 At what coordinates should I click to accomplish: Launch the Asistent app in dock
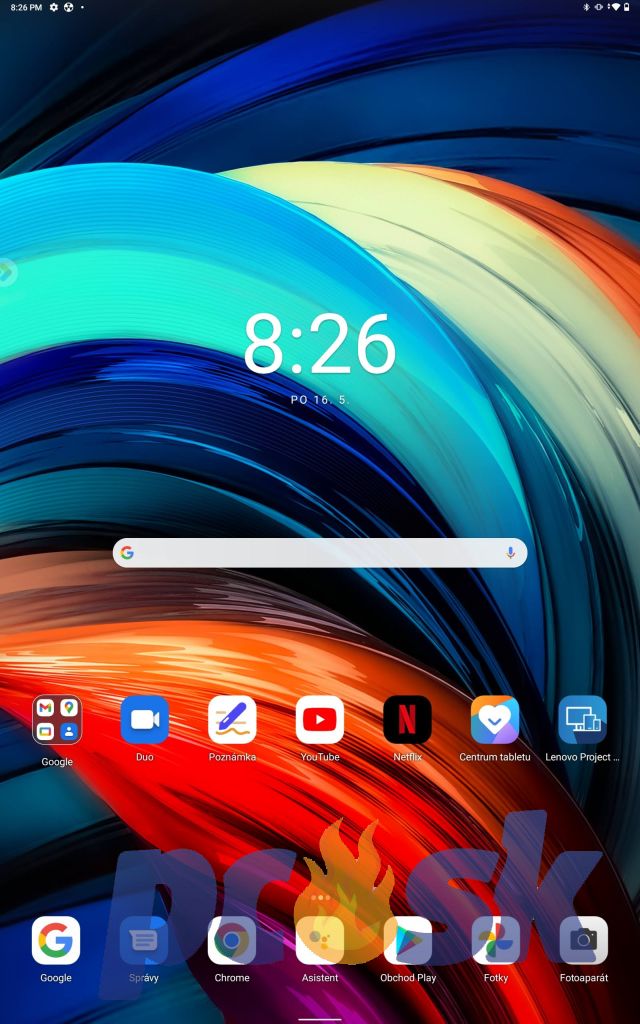[320, 940]
